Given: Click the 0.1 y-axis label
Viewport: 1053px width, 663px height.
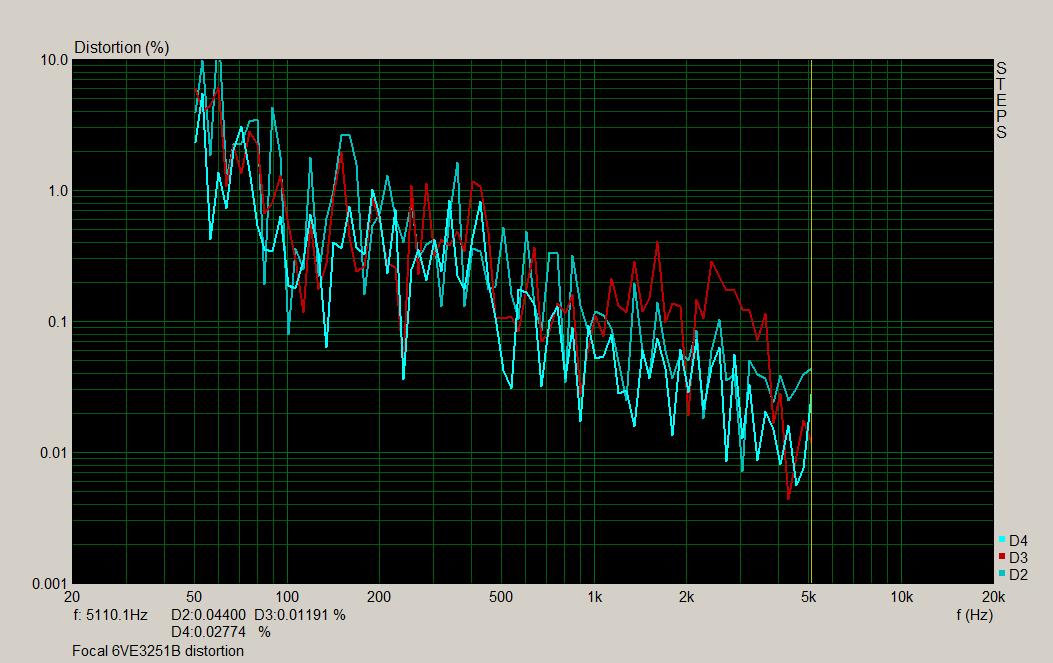Looking at the screenshot, I should (58, 322).
